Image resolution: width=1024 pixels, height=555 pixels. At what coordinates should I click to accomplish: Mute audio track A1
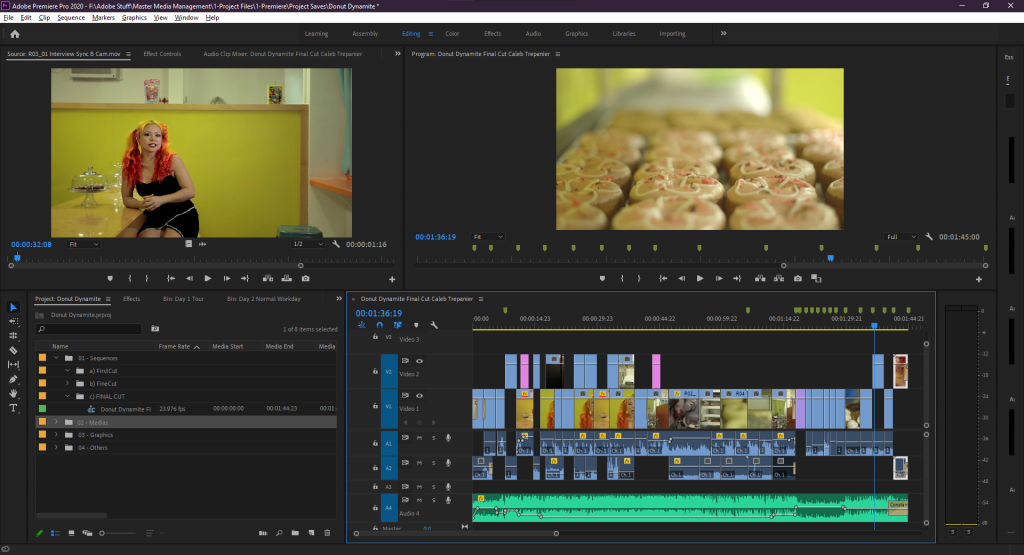pyautogui.click(x=419, y=437)
